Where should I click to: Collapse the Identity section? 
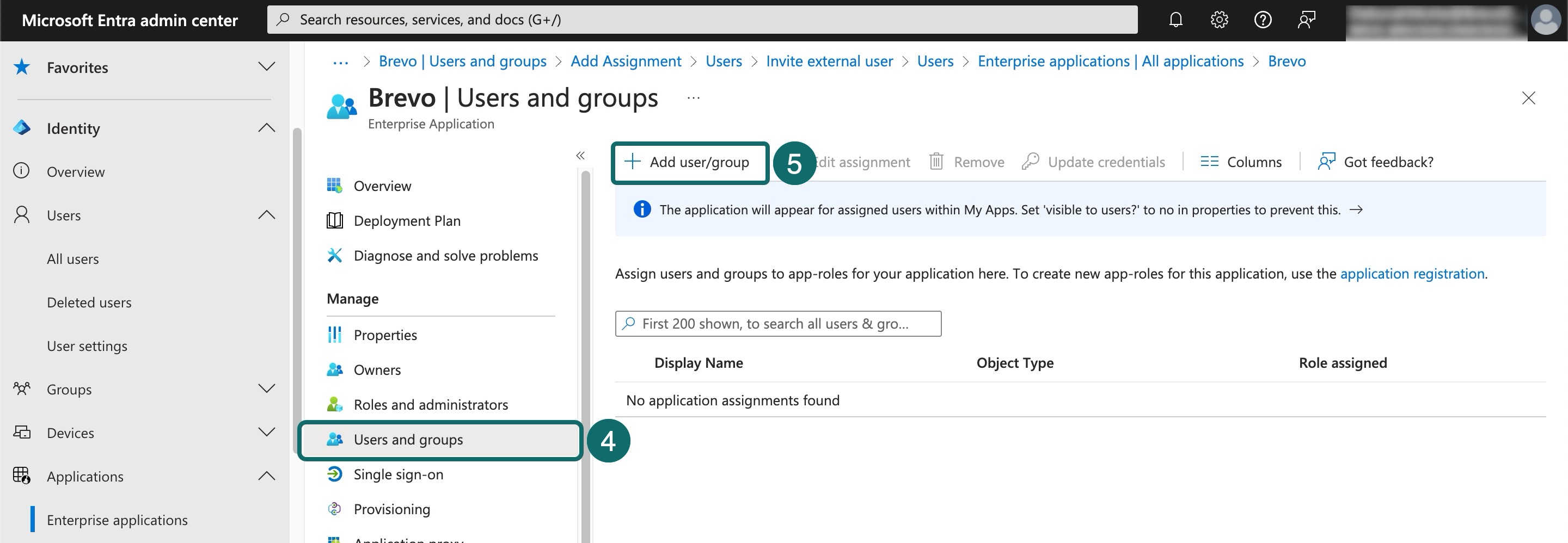266,128
